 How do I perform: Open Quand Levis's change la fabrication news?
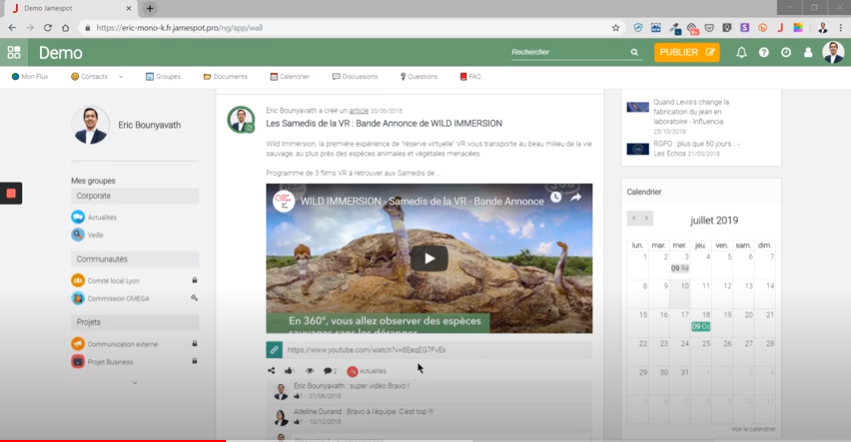691,112
